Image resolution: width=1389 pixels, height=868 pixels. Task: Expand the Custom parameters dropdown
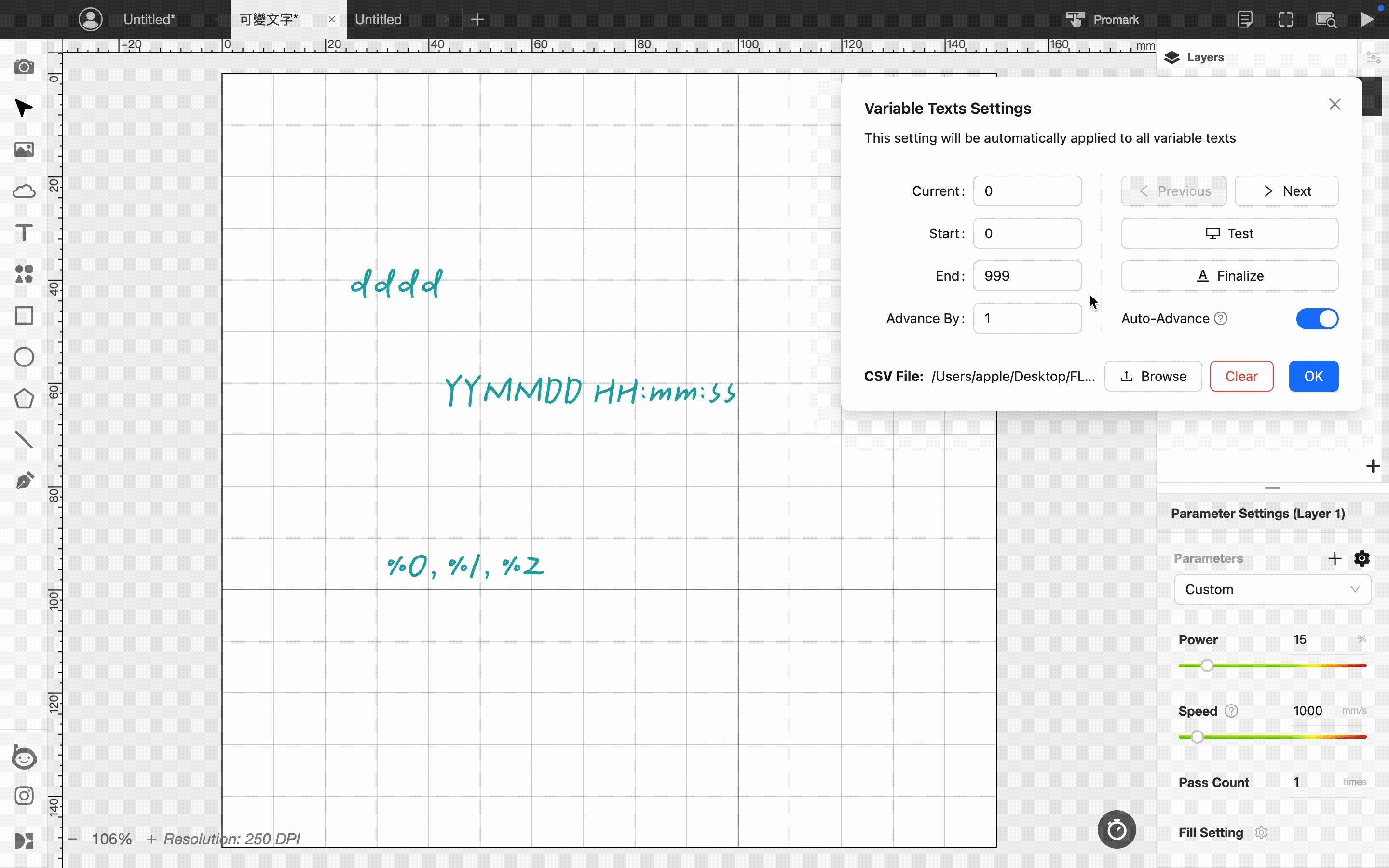pos(1272,589)
